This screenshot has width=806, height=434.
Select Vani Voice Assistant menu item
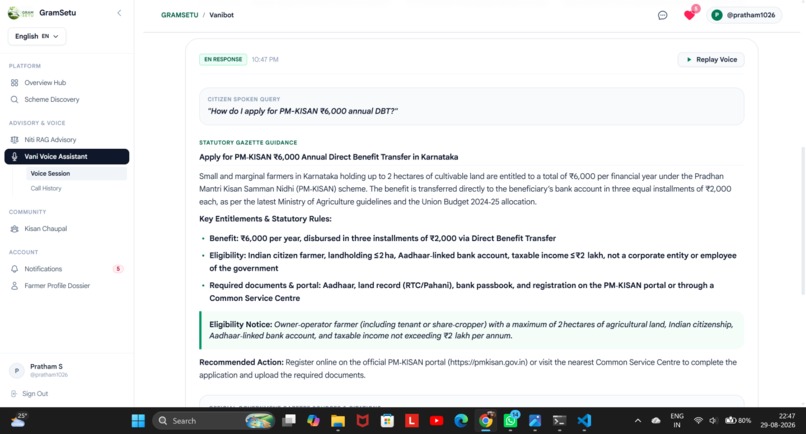[x=67, y=156]
